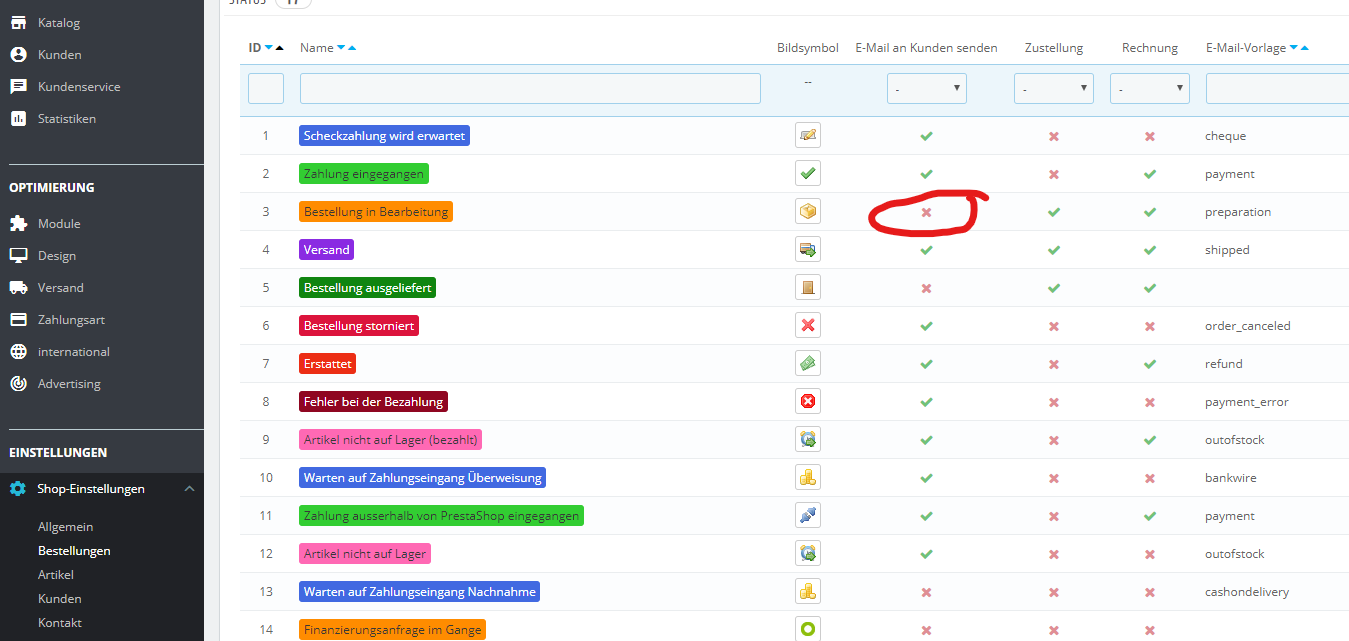
Task: Select the order_canceled template cell
Action: (x=1248, y=326)
